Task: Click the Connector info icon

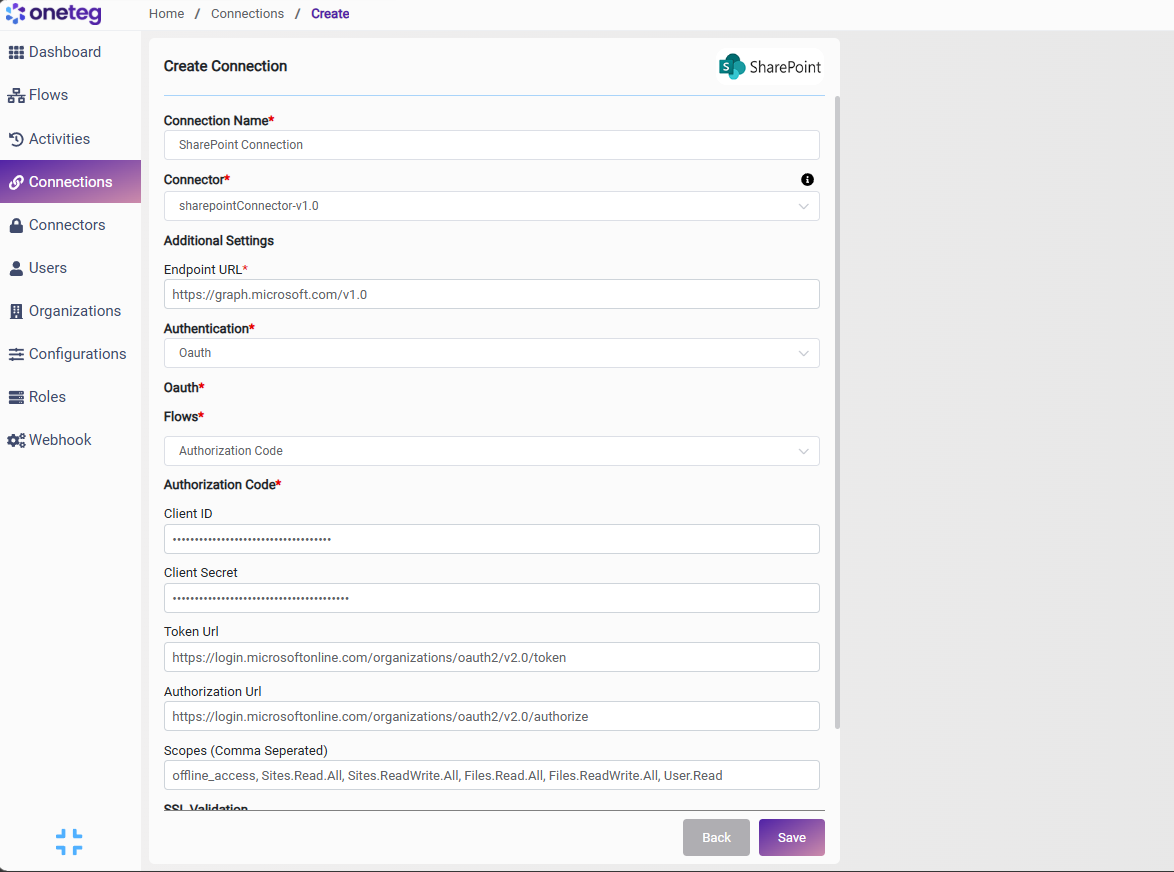Action: coord(807,180)
